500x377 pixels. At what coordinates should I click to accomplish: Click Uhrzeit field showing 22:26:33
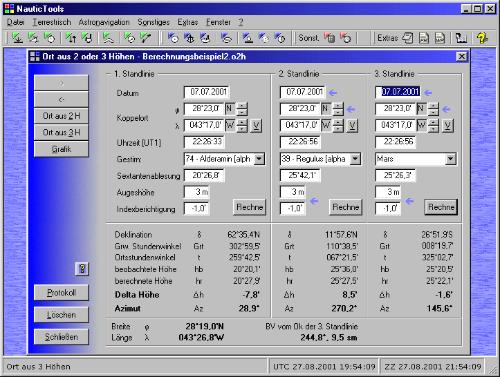[204, 142]
